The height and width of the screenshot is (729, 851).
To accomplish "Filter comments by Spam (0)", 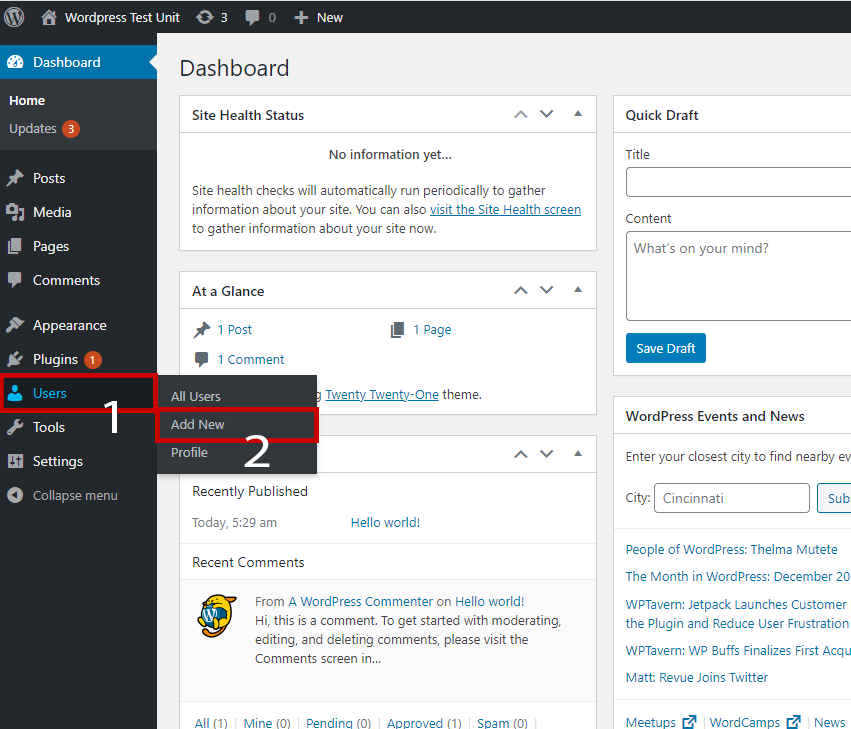I will (502, 722).
